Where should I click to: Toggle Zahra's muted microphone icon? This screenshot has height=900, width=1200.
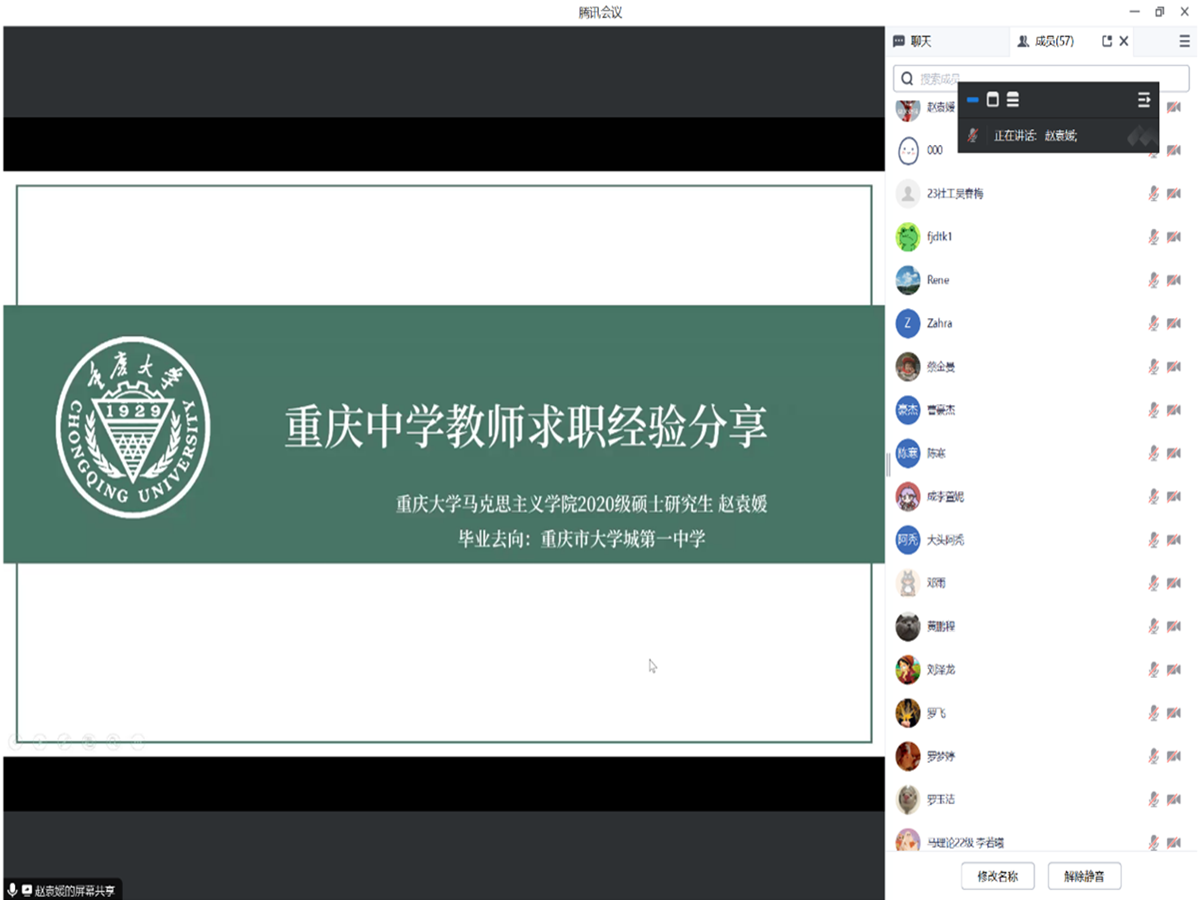(x=1153, y=323)
